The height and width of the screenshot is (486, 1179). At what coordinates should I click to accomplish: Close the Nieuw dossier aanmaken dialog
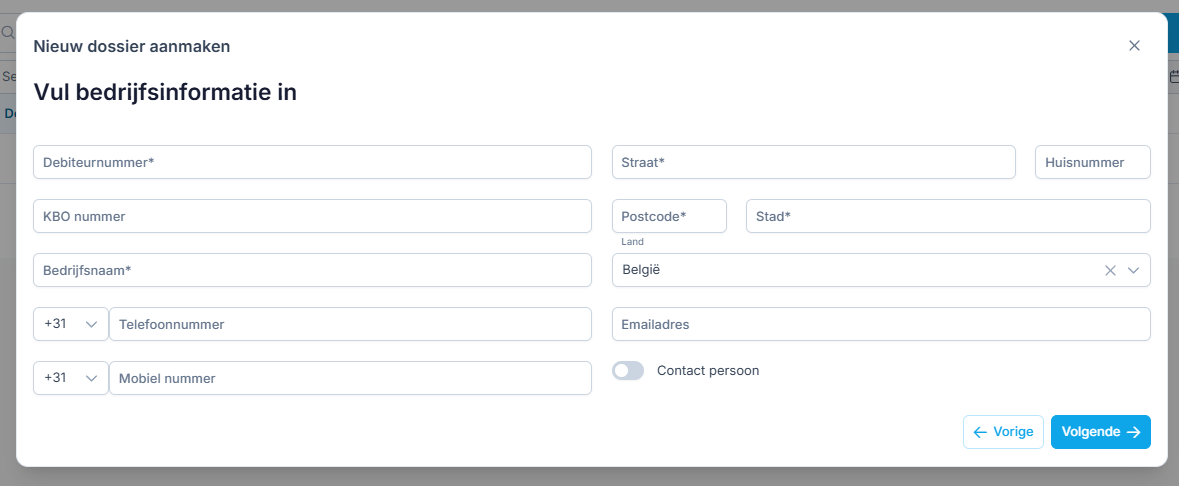point(1134,46)
